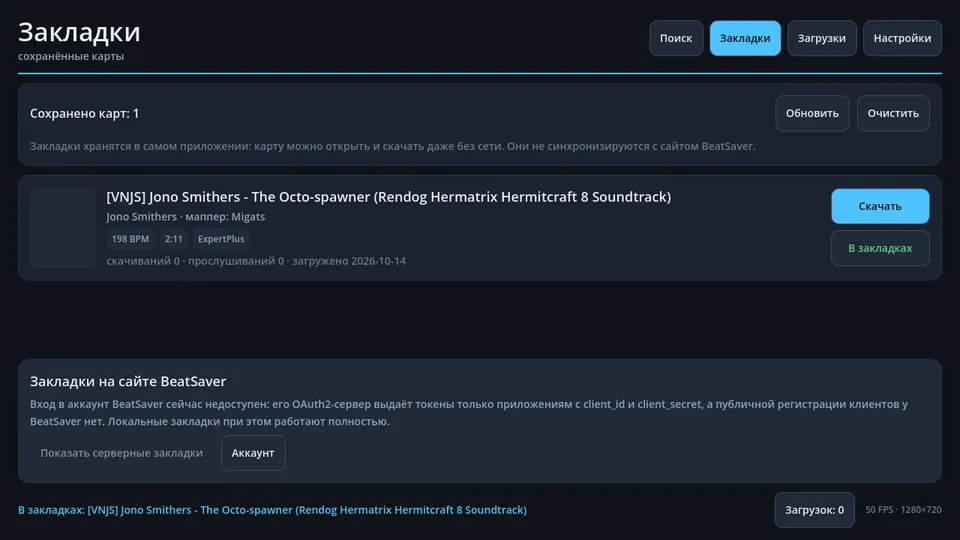Click the Сохранено карт: 1 label

[x=84, y=113]
